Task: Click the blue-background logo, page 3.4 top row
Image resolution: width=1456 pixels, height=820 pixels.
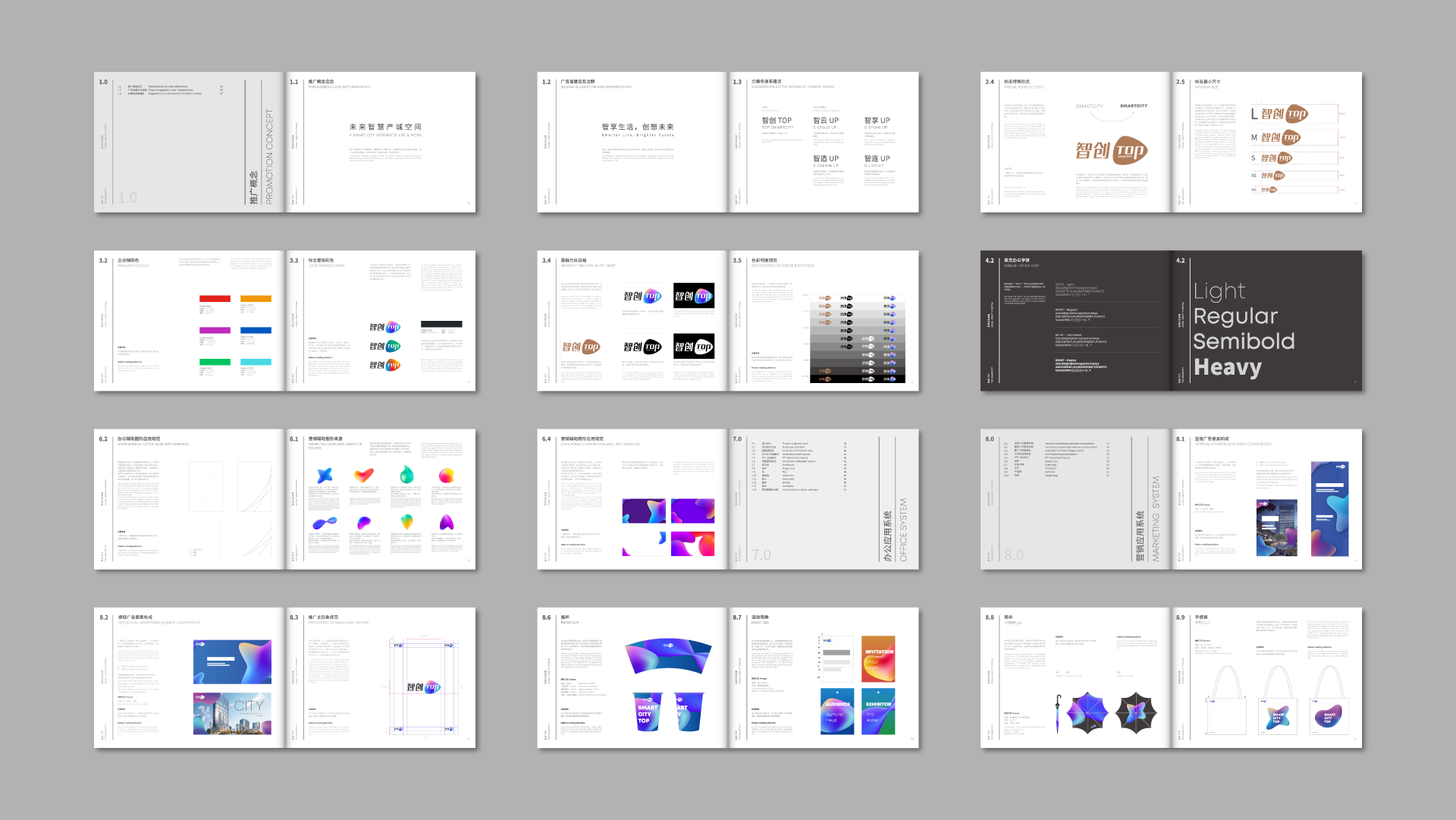Action: click(x=693, y=296)
